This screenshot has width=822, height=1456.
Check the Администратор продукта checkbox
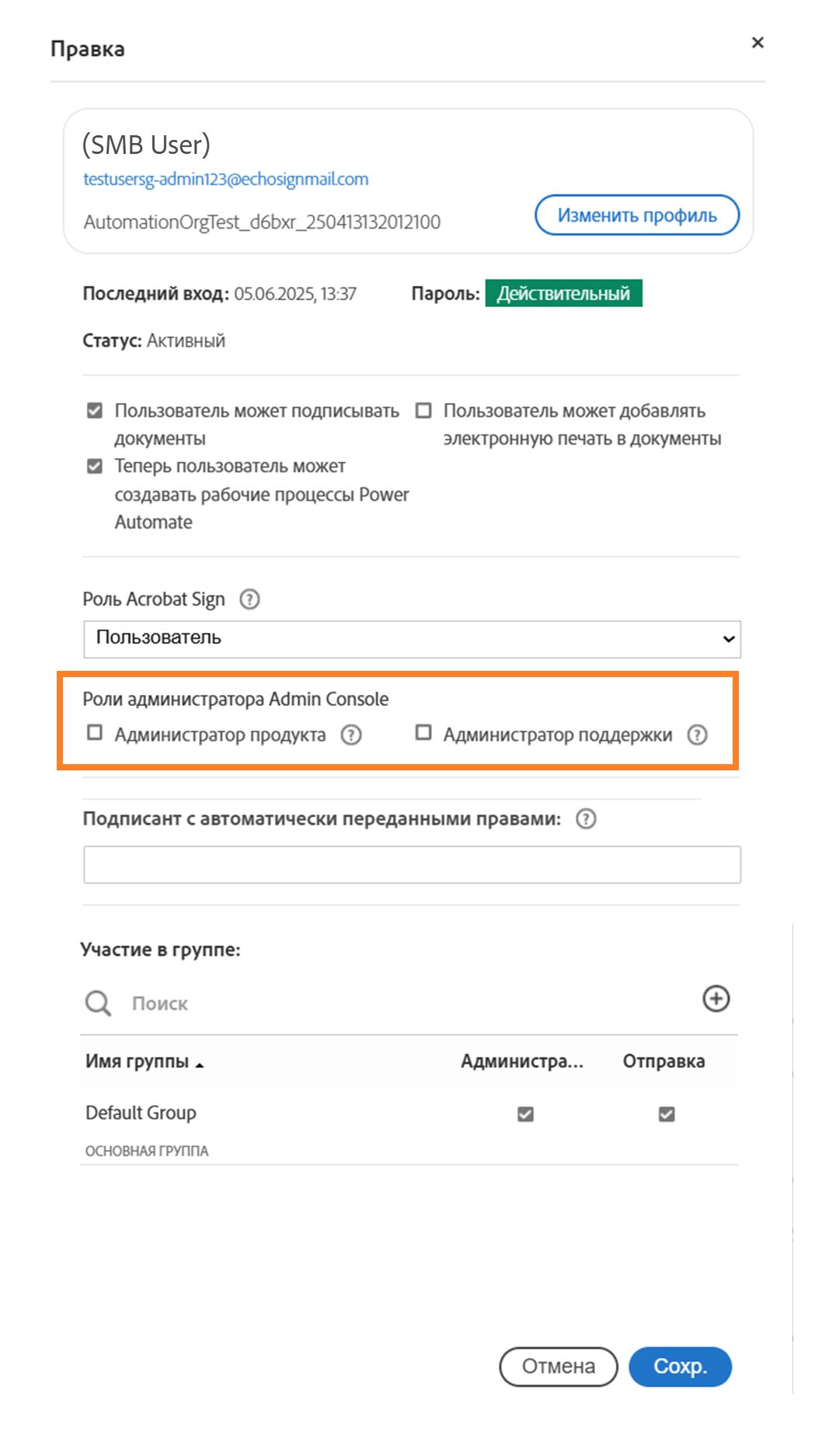click(x=95, y=732)
